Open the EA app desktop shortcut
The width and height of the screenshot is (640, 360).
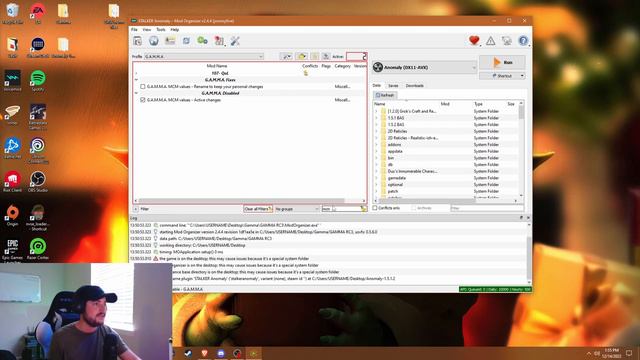38,13
